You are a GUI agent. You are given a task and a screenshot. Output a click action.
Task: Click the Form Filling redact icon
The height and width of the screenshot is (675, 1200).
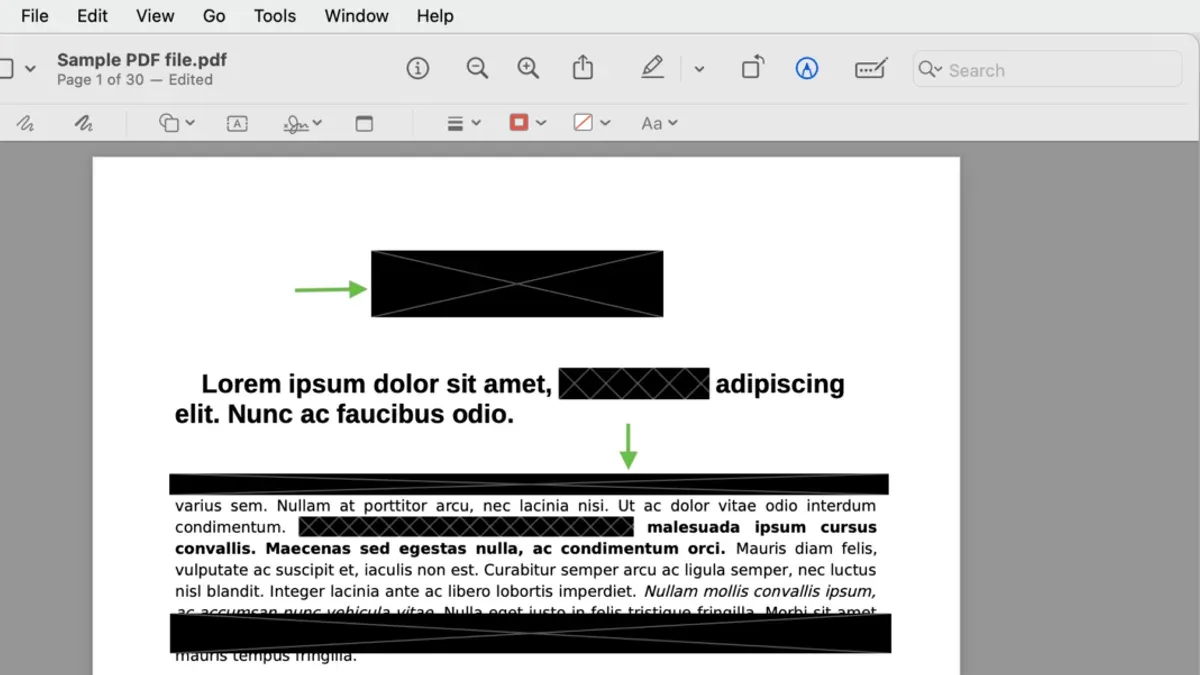click(x=871, y=68)
